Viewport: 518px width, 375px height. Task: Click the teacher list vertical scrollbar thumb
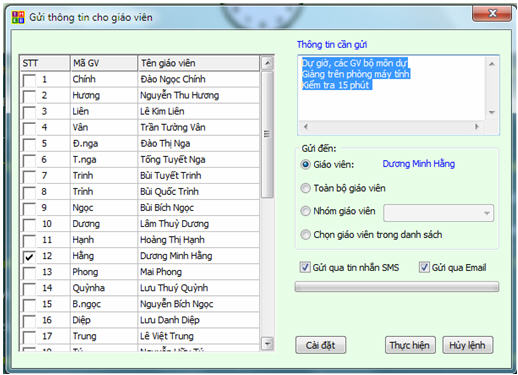pyautogui.click(x=267, y=134)
